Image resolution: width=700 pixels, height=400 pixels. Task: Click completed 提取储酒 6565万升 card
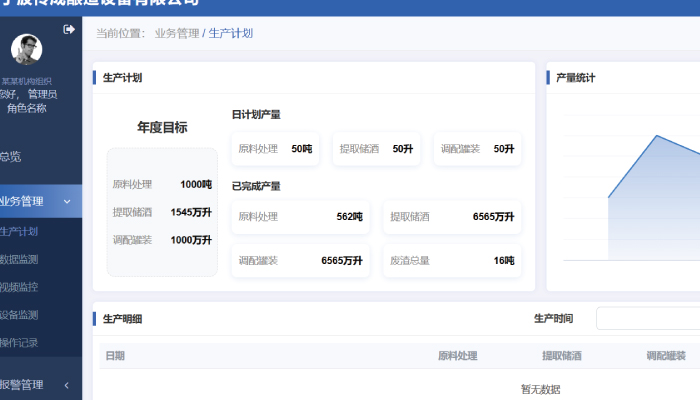[452, 217]
